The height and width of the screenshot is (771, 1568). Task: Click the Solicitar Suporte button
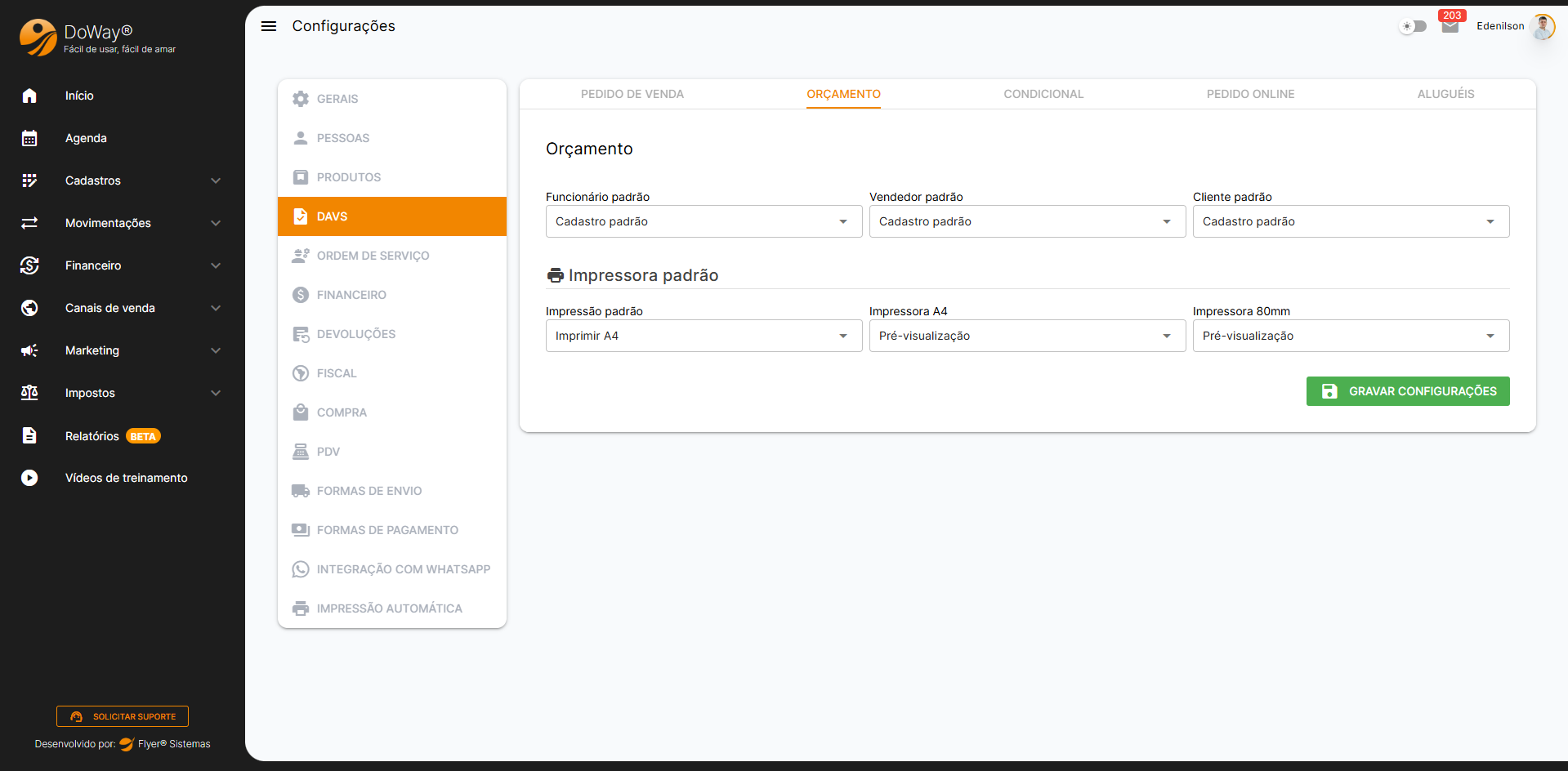(123, 716)
